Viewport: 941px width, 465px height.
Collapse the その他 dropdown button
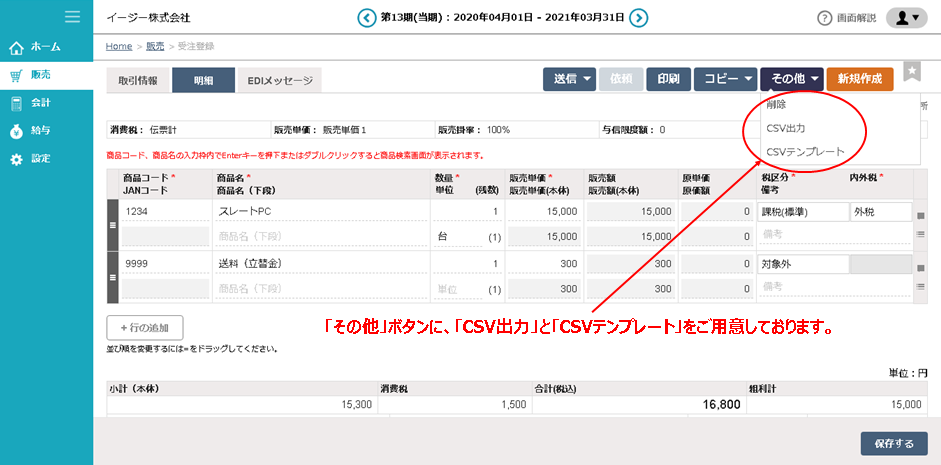pos(792,79)
